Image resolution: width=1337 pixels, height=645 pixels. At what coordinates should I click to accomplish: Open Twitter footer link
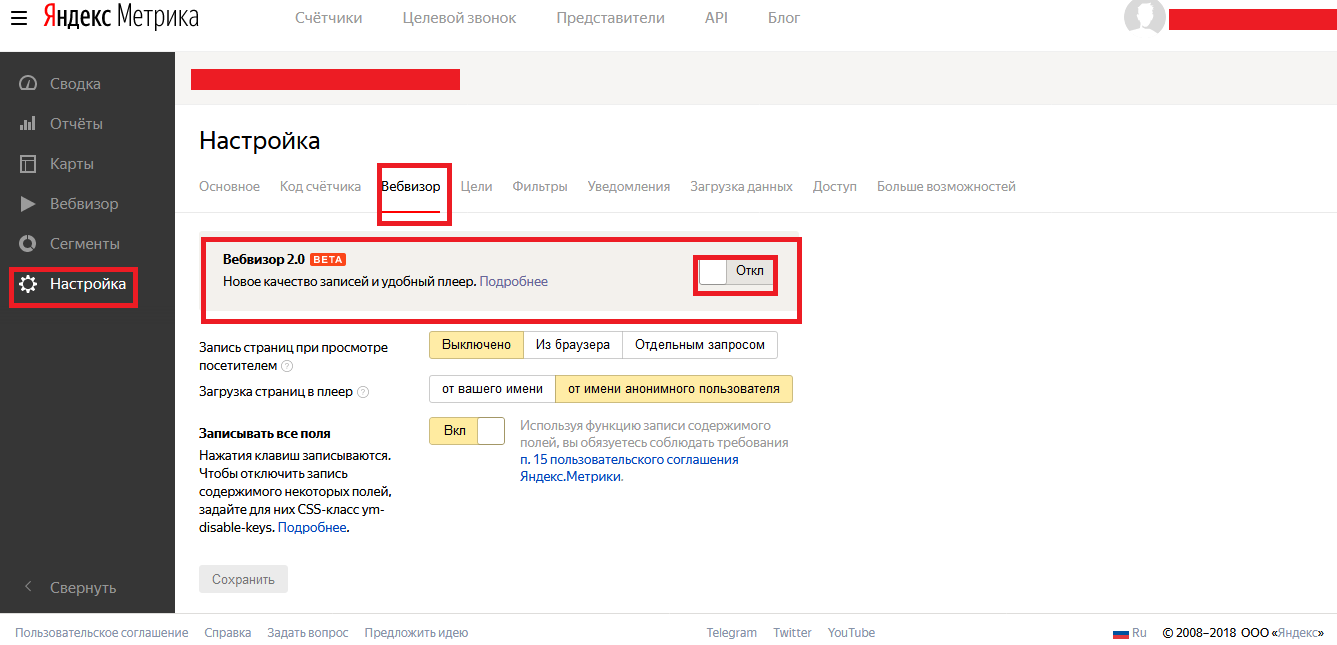pos(793,633)
